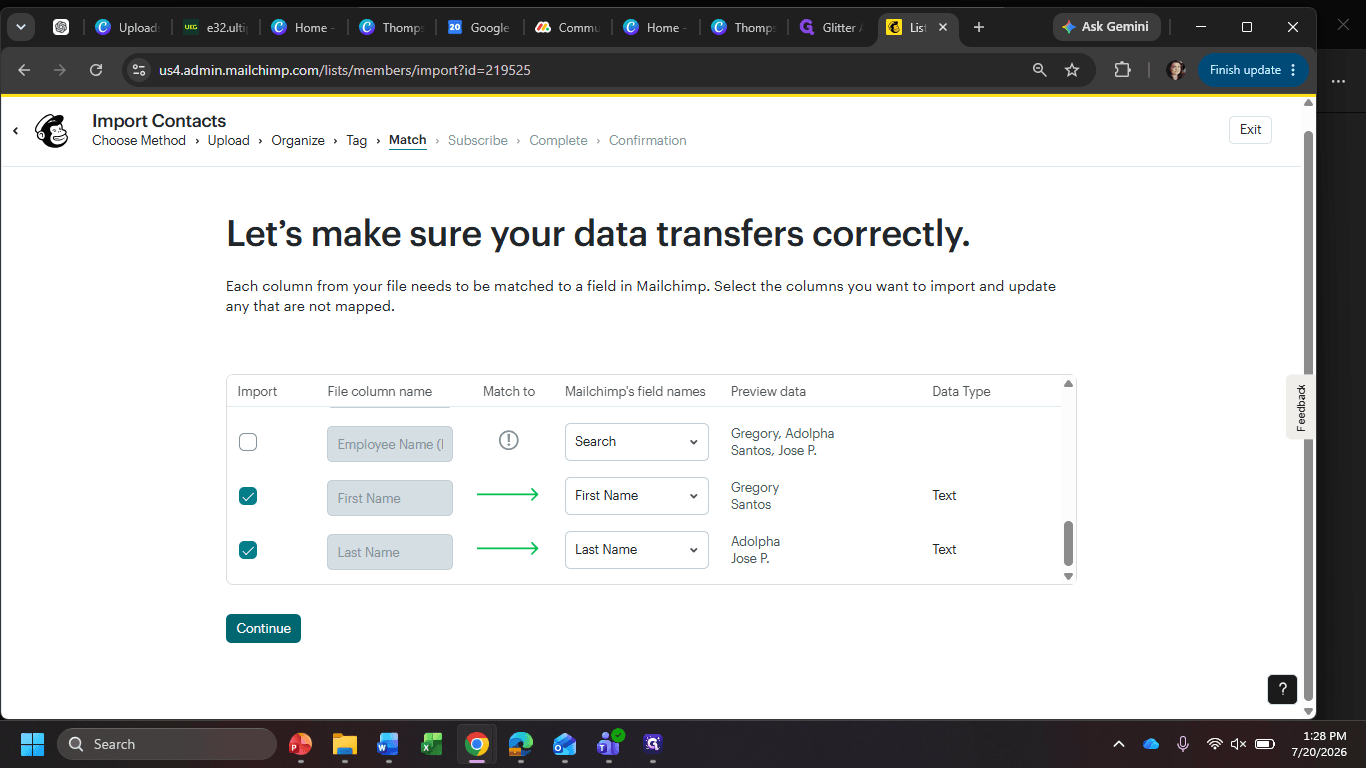Click the Chrome icon in the taskbar
This screenshot has height=768, width=1366.
tap(477, 744)
